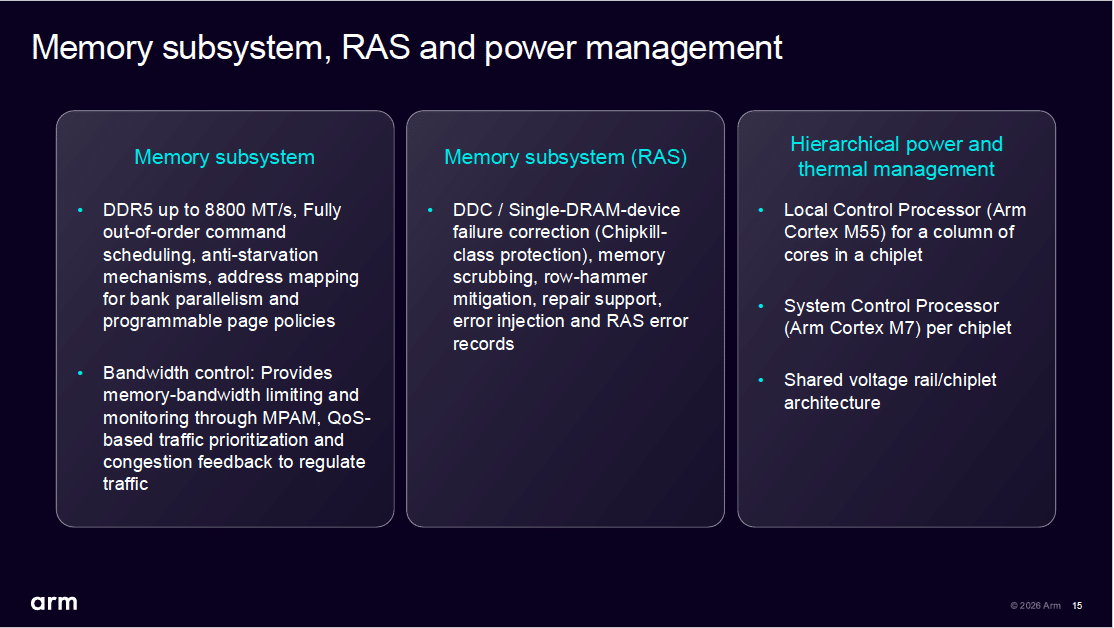
Task: Click the arm logo at bottom left
Action: [x=54, y=603]
